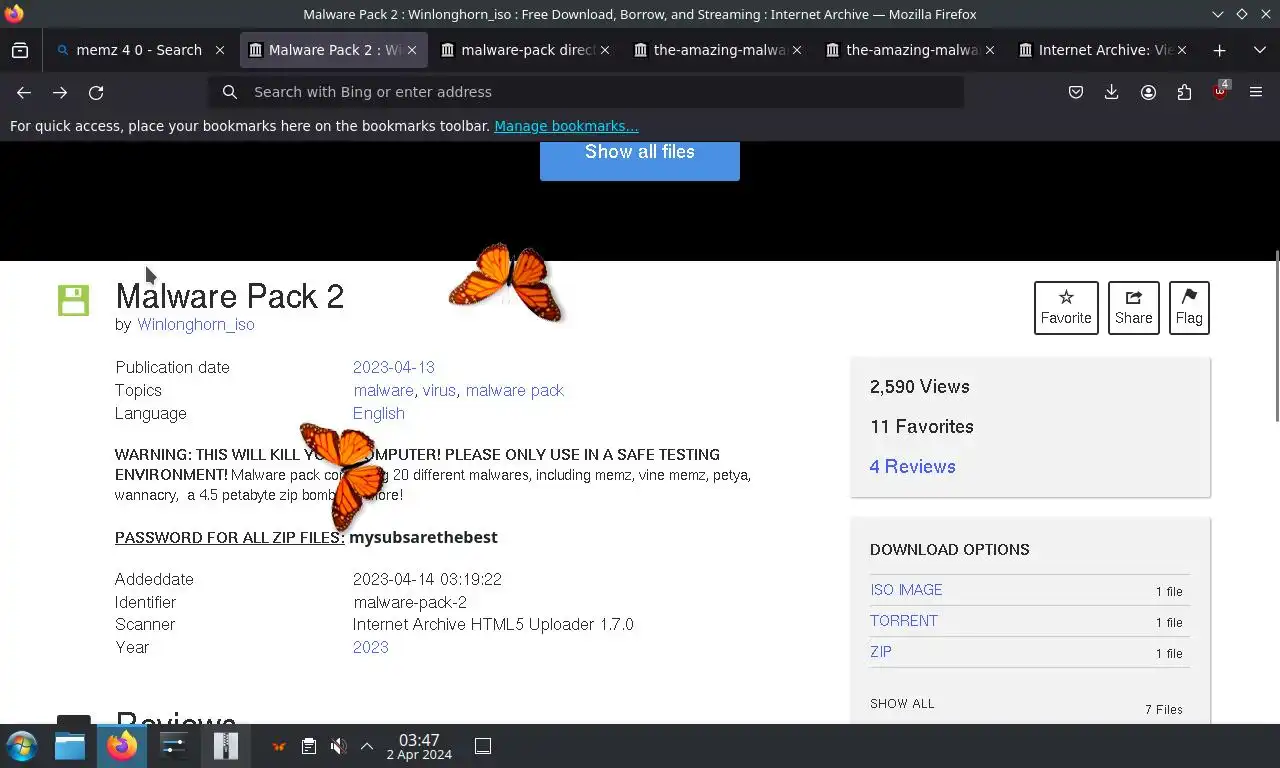
Task: Jump to the 4 Reviews link
Action: (913, 466)
